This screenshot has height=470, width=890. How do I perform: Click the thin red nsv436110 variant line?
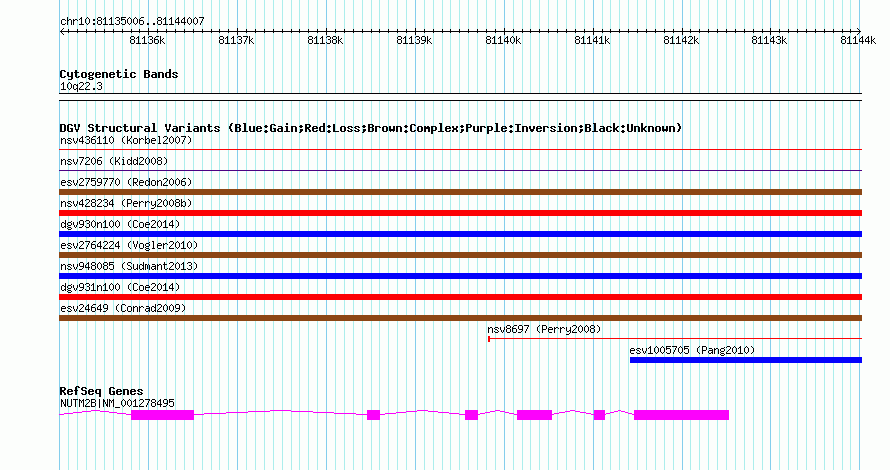(x=460, y=150)
